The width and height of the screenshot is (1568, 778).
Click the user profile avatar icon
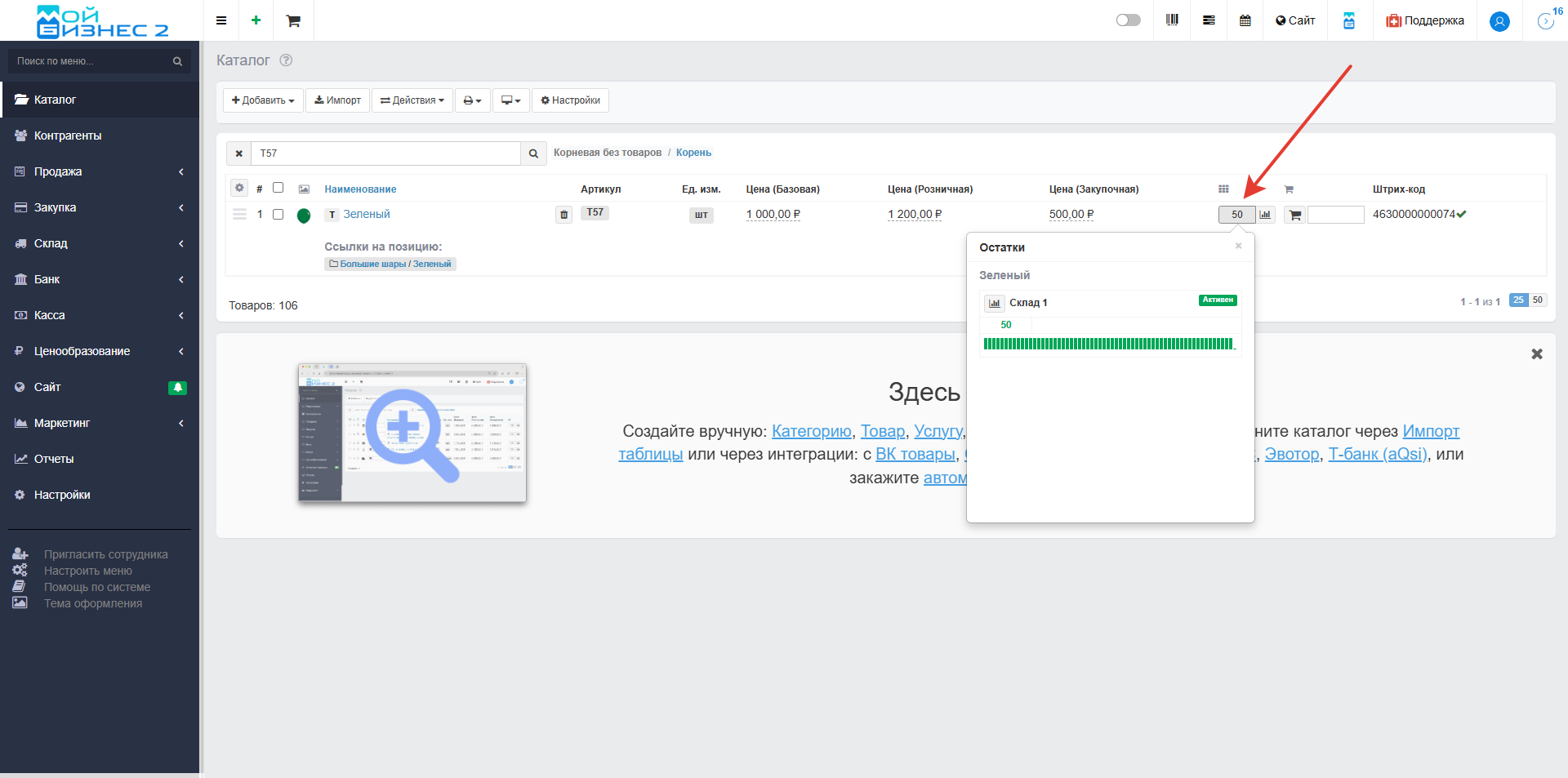(x=1499, y=21)
